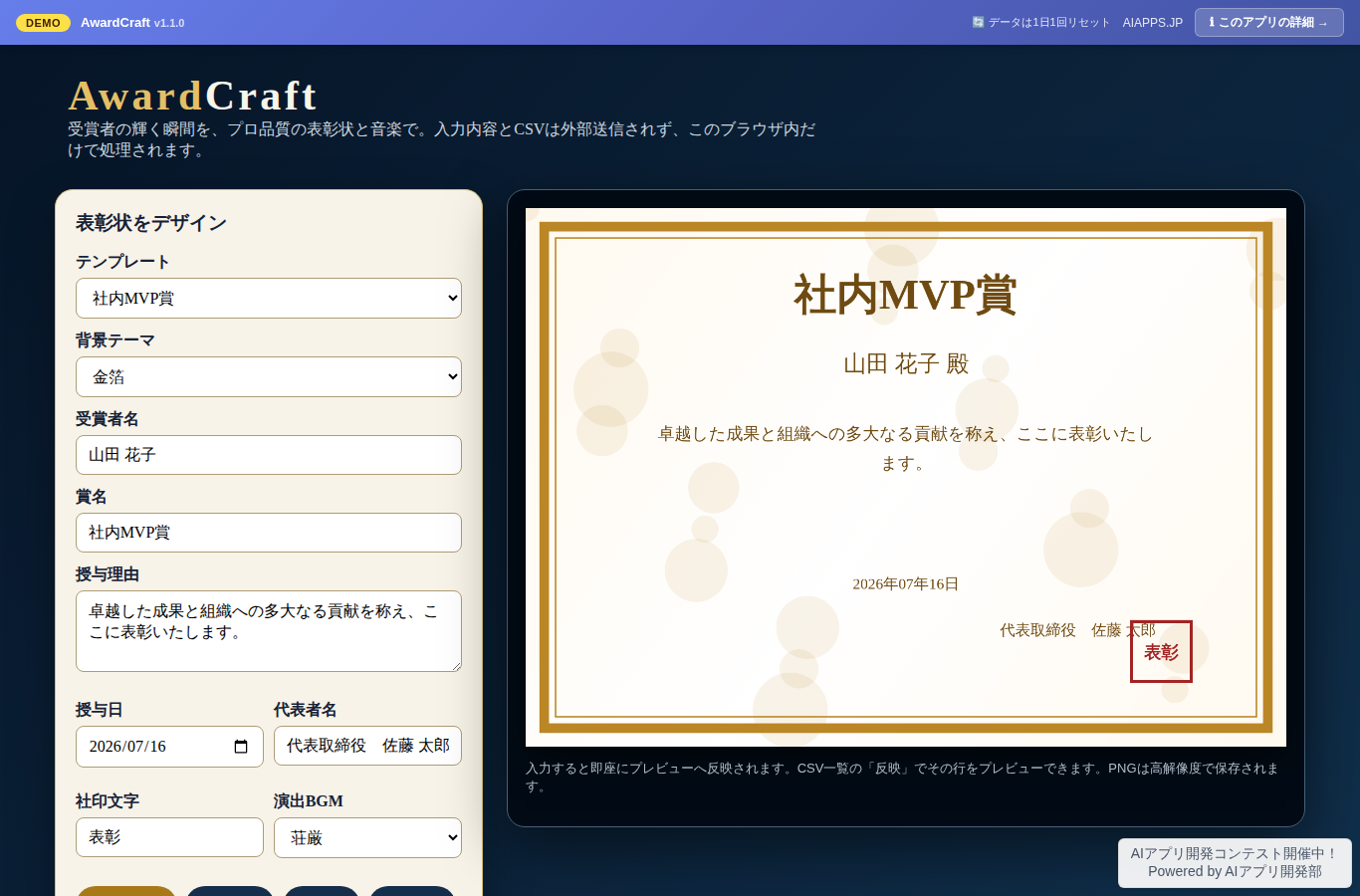Click the reset icon next to データは1日1回リセット

click(x=978, y=22)
